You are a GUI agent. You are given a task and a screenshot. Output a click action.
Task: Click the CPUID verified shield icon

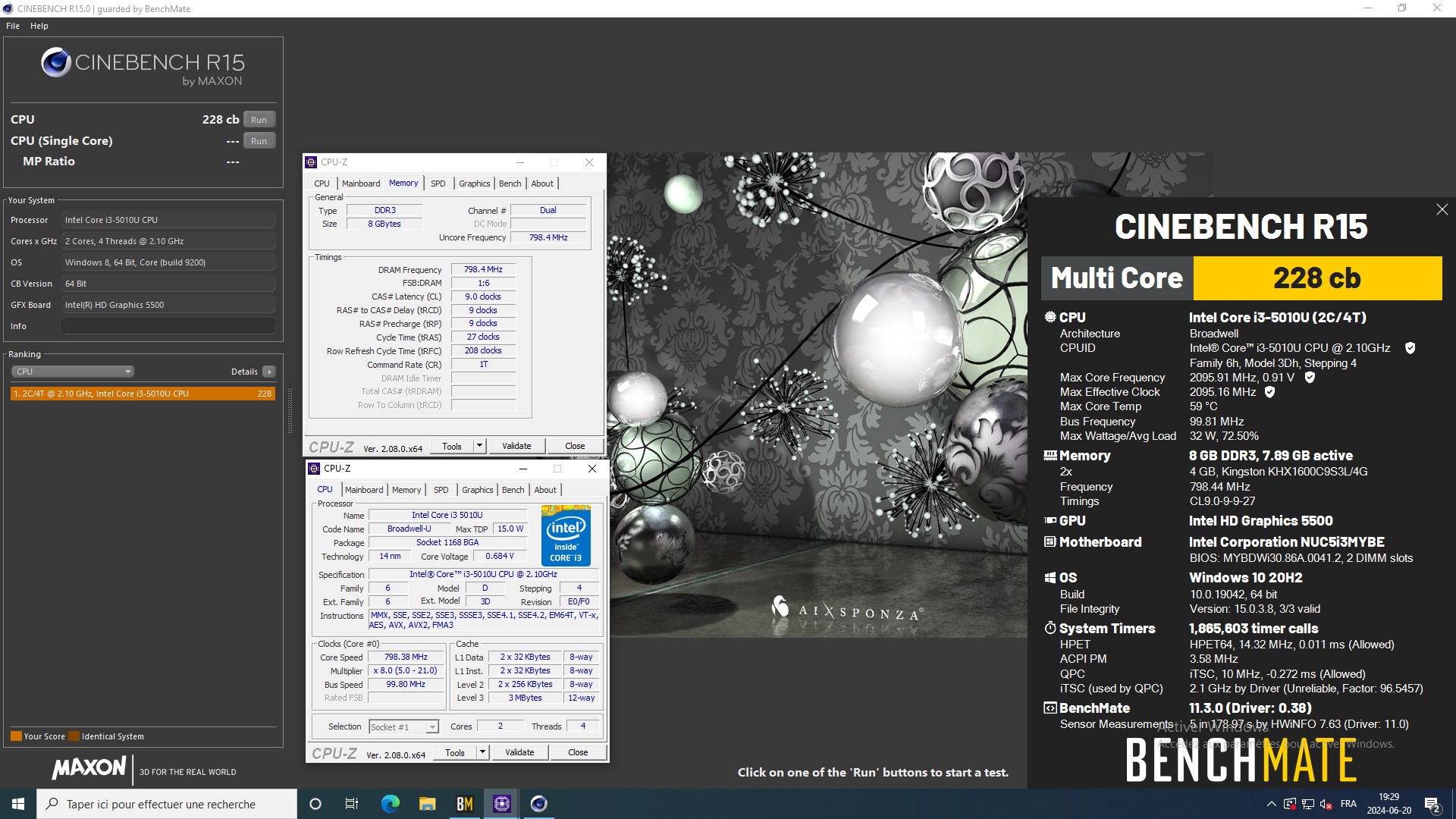pyautogui.click(x=1410, y=348)
